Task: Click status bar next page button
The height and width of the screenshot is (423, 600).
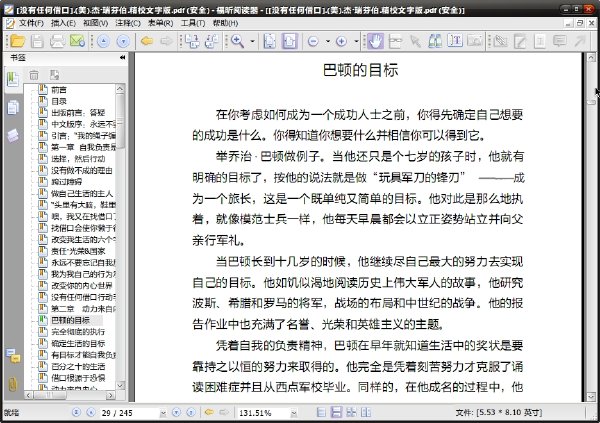Action: (176, 412)
